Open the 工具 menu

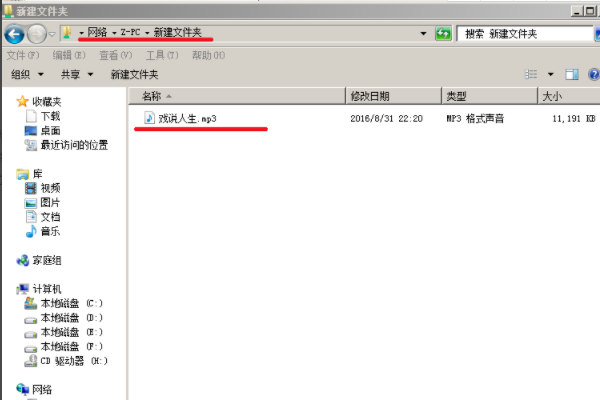point(158,55)
